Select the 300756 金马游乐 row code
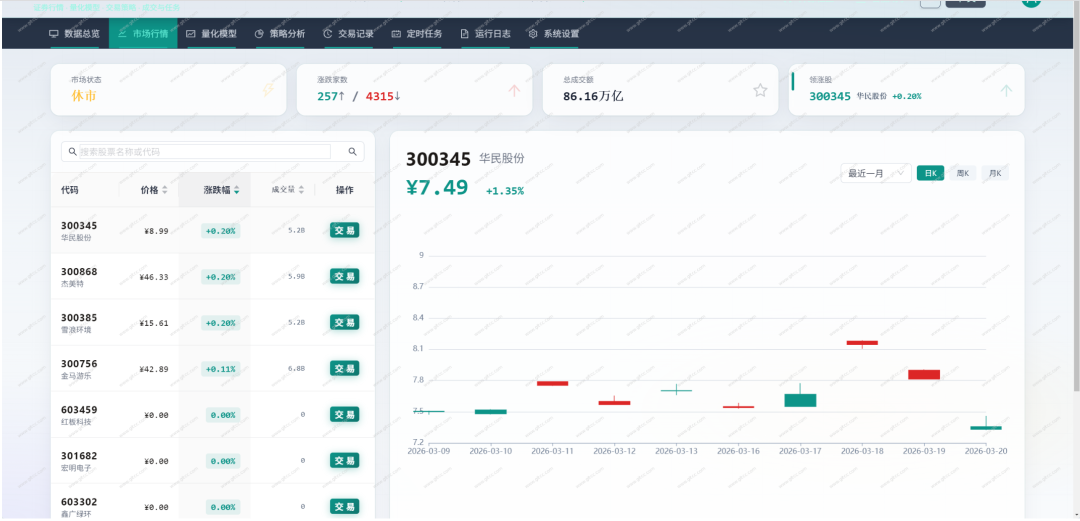The width and height of the screenshot is (1080, 521). (79, 364)
